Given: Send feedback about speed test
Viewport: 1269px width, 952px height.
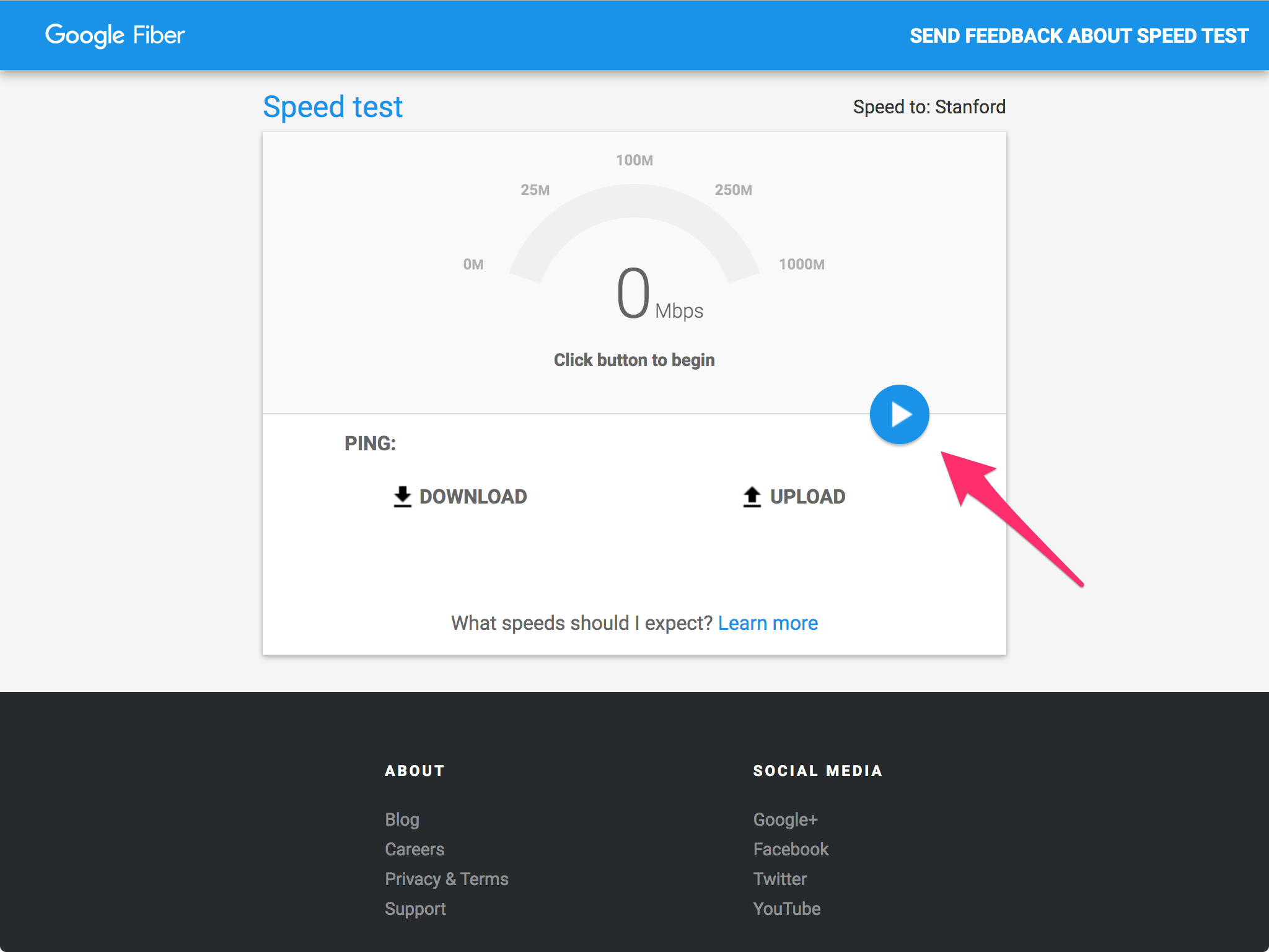Looking at the screenshot, I should 1079,36.
